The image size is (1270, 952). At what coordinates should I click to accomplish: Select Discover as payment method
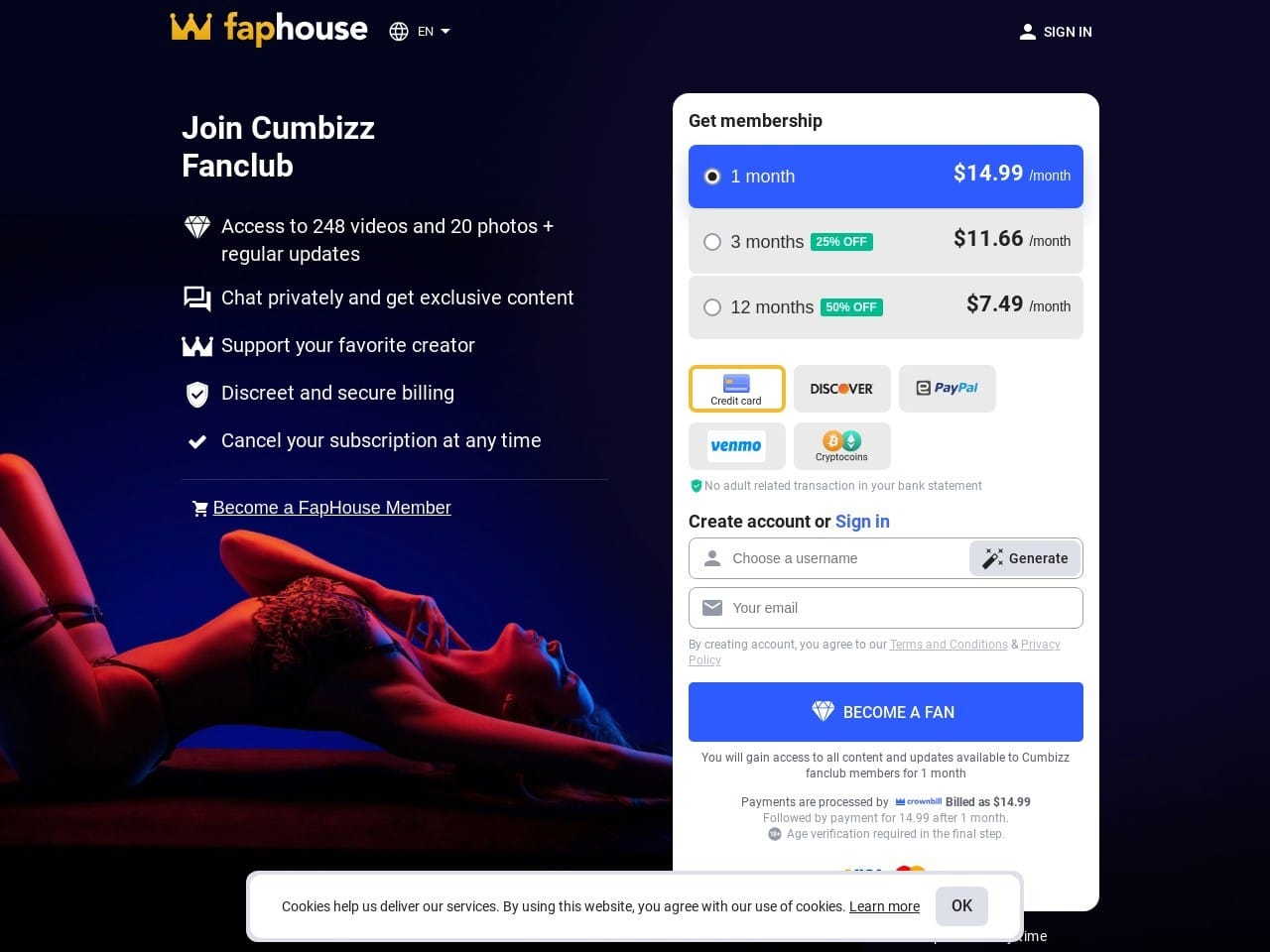tap(842, 389)
